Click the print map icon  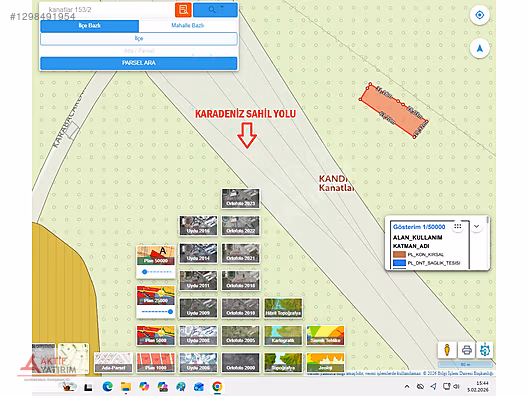(x=466, y=350)
